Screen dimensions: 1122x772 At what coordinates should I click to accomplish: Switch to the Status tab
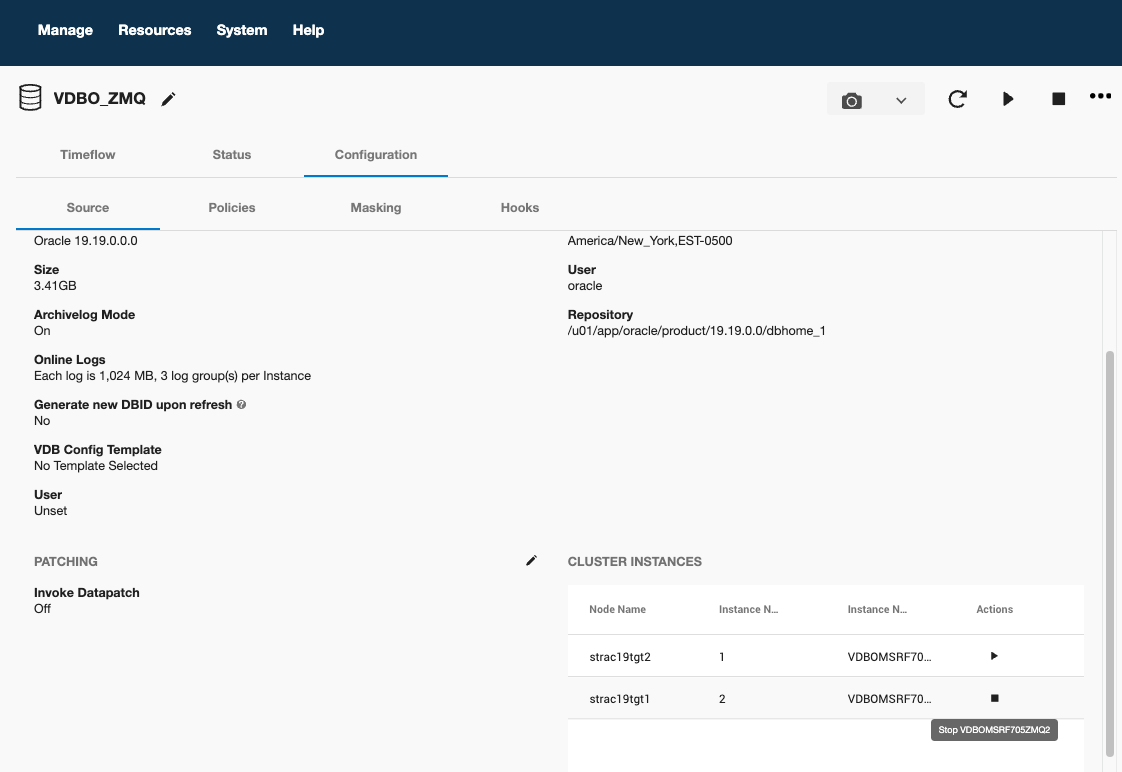231,155
